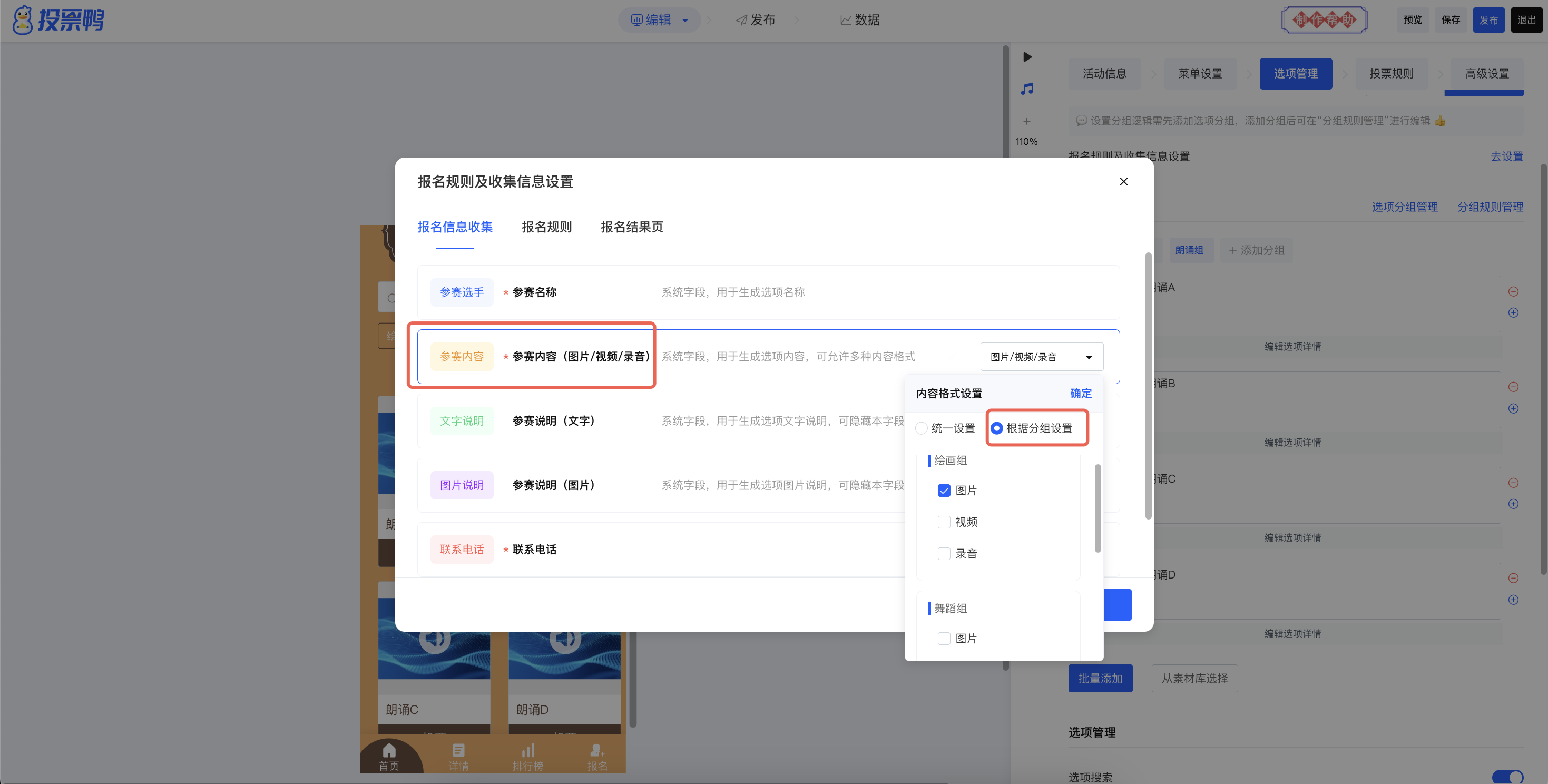Click the 参赛内容 field tag

click(462, 357)
